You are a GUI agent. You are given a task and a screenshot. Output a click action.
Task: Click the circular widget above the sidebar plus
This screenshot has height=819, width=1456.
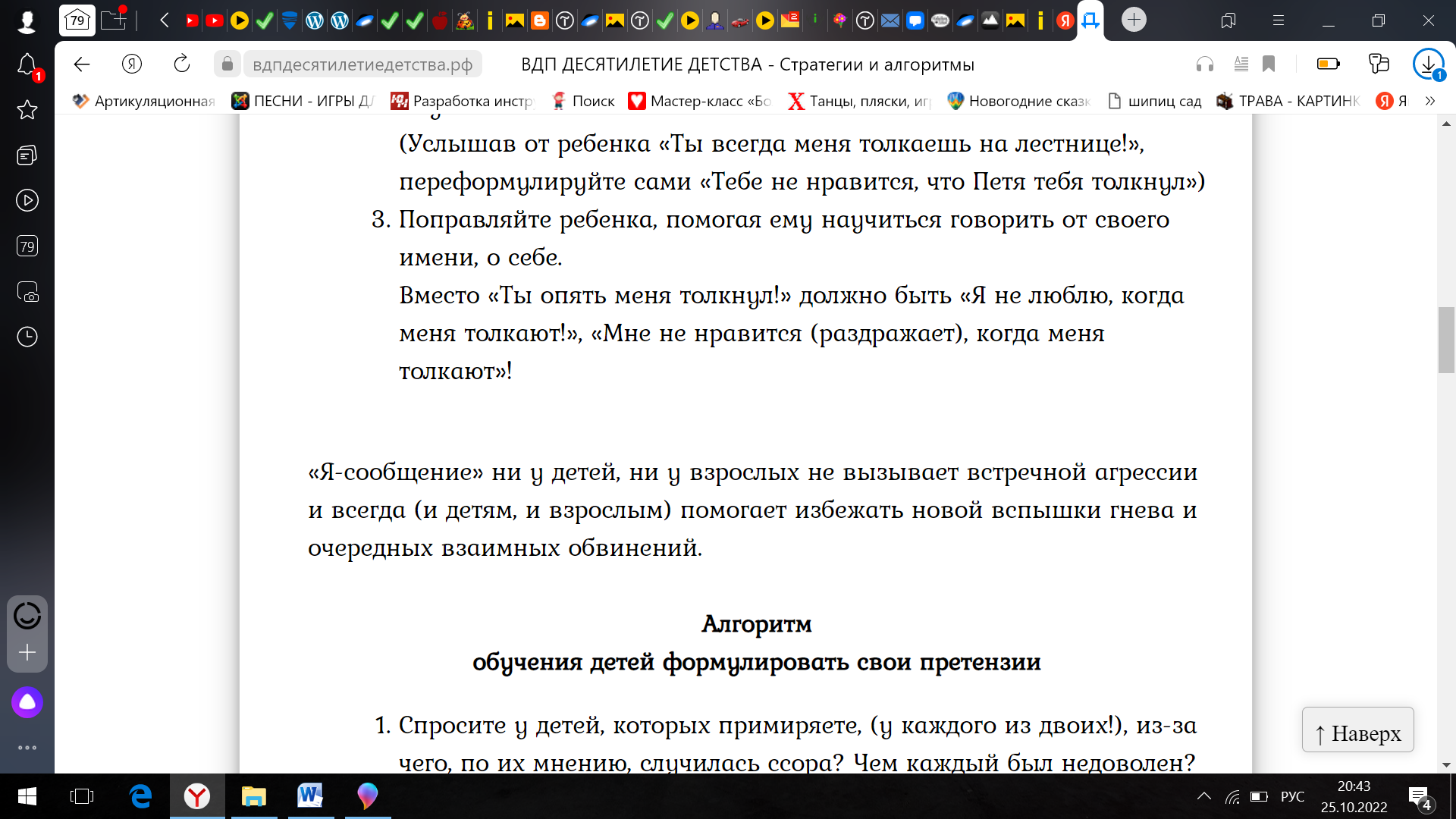pyautogui.click(x=27, y=615)
